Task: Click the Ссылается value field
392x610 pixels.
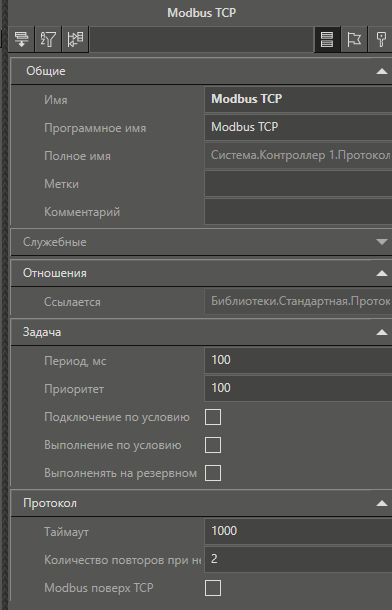Action: coord(298,301)
